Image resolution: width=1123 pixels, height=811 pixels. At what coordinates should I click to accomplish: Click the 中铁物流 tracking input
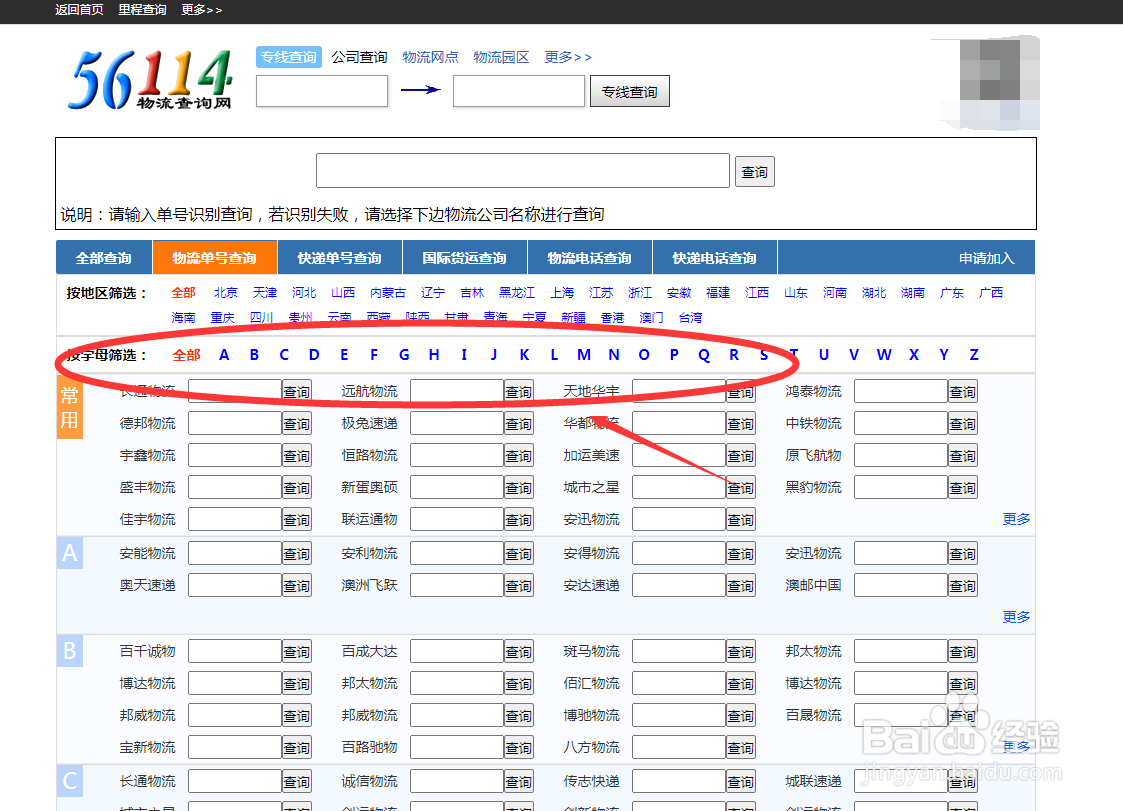[901, 423]
